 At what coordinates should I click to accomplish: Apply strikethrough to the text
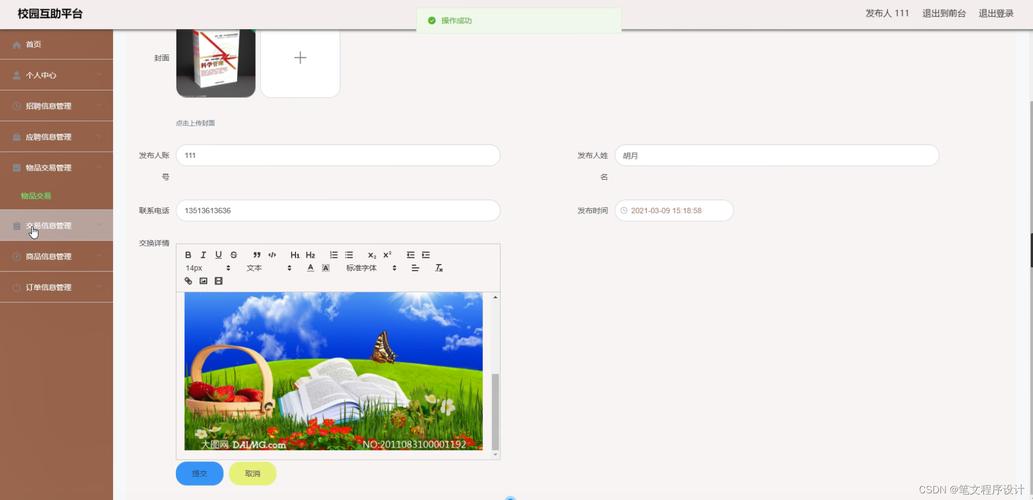click(x=234, y=255)
